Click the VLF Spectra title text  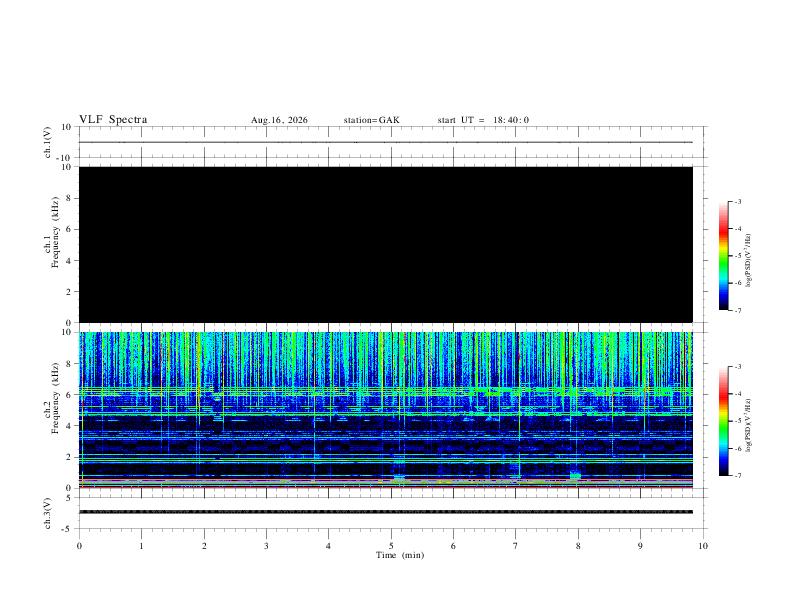coord(113,120)
